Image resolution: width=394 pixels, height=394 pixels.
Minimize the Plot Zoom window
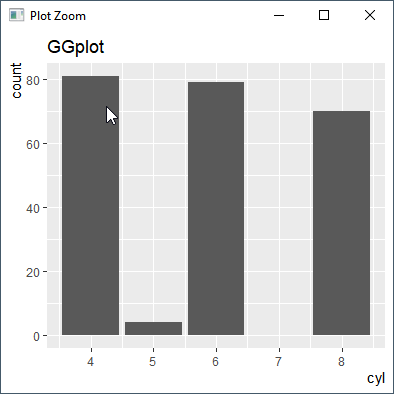279,15
